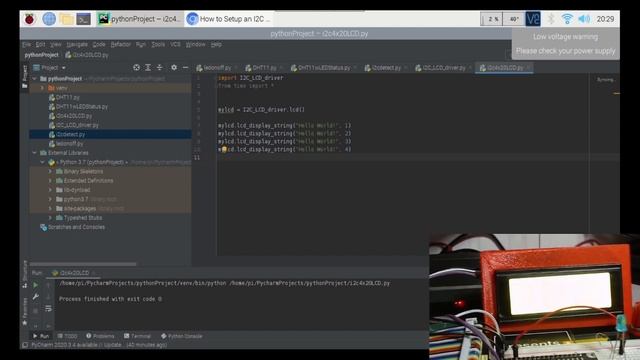Open Project panel gear settings
Screen dimensions: 640x360
click(174, 67)
